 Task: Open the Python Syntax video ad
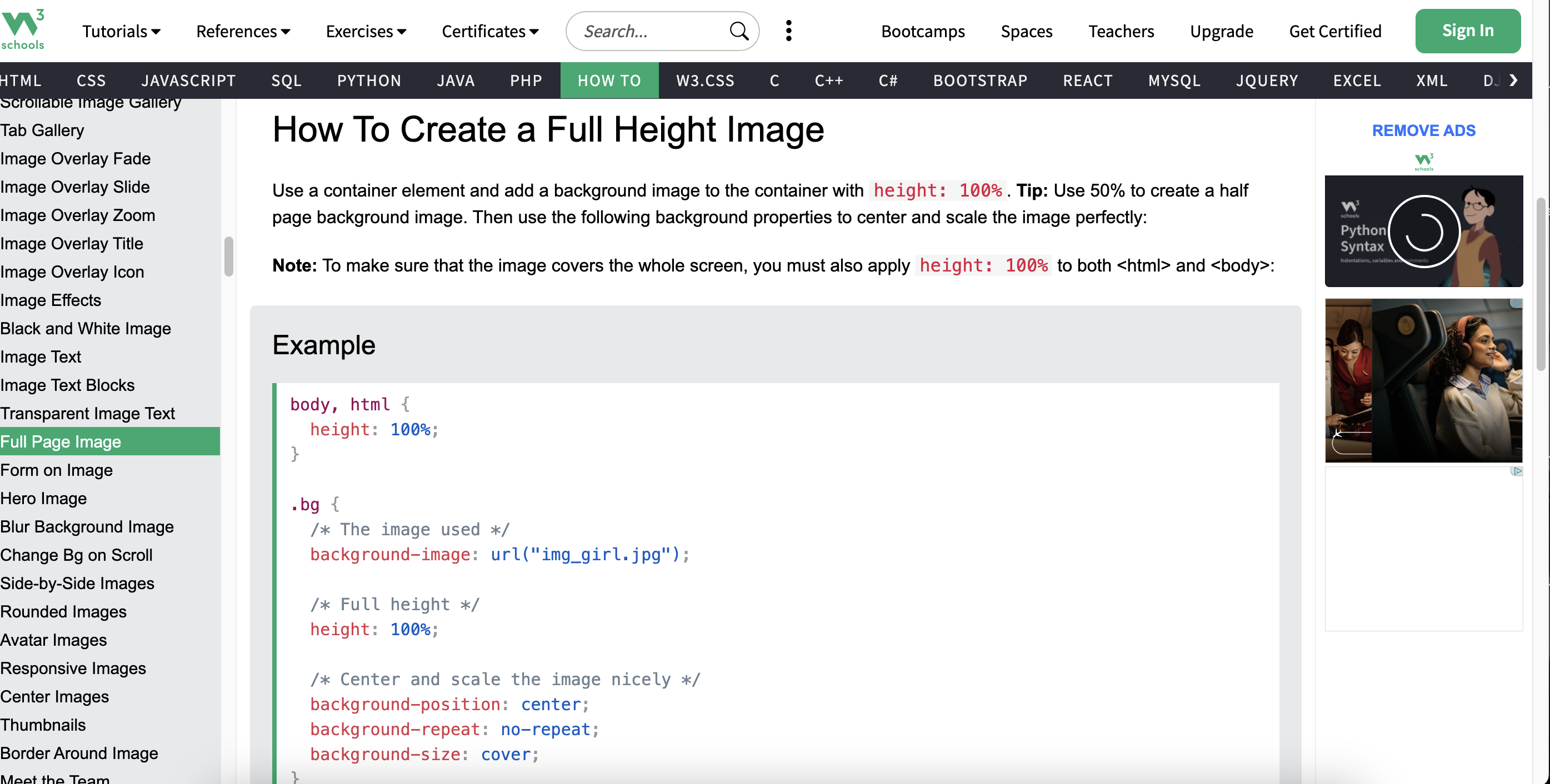(x=1423, y=231)
